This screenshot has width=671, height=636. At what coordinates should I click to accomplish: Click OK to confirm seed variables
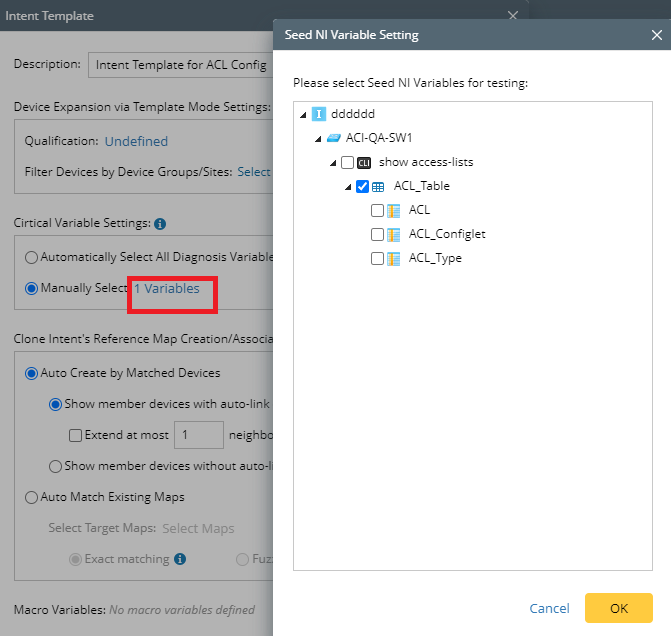tap(618, 608)
